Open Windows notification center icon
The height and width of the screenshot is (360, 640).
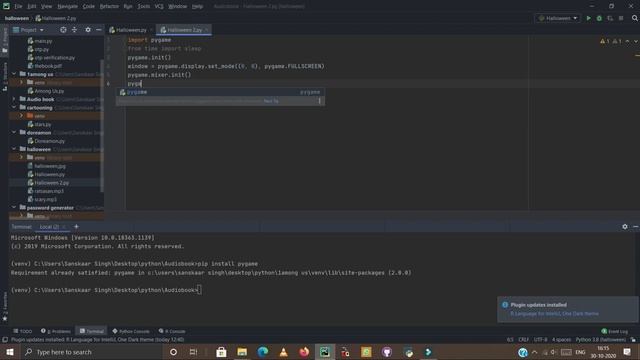pos(627,352)
